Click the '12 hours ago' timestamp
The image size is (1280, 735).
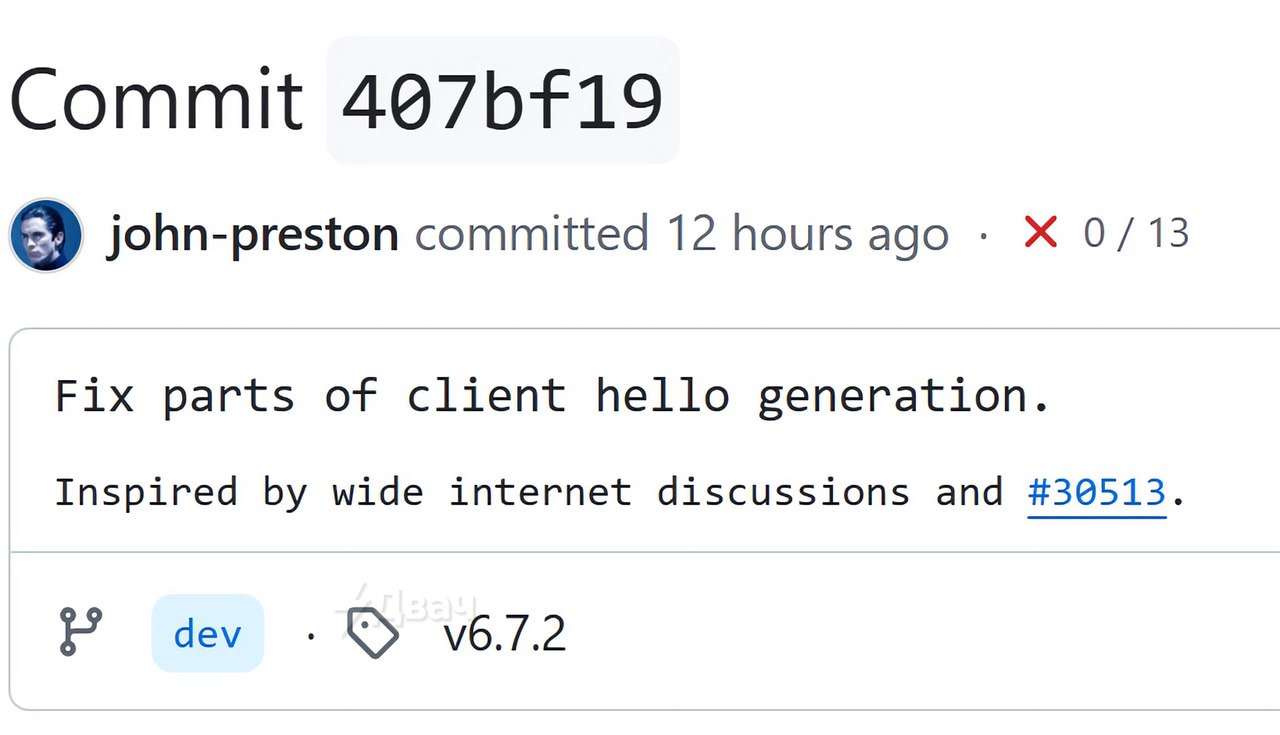point(807,235)
